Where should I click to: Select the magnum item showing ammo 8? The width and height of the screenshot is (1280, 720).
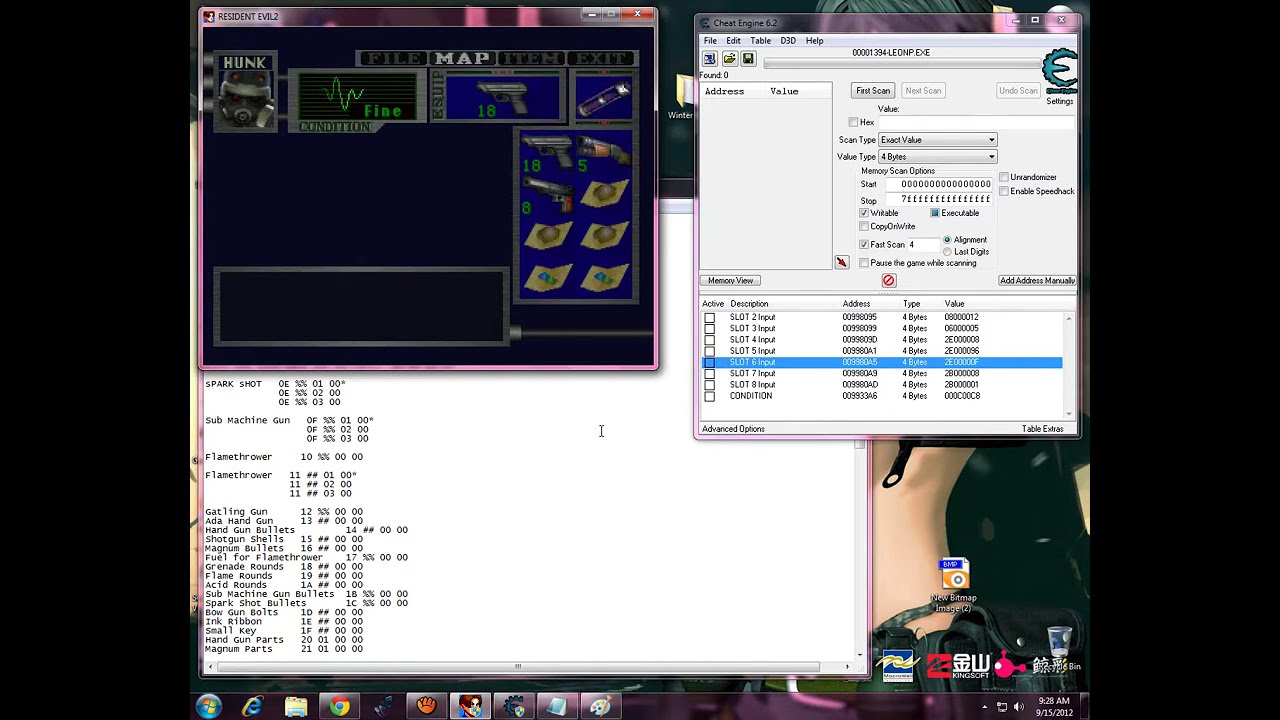pyautogui.click(x=546, y=195)
